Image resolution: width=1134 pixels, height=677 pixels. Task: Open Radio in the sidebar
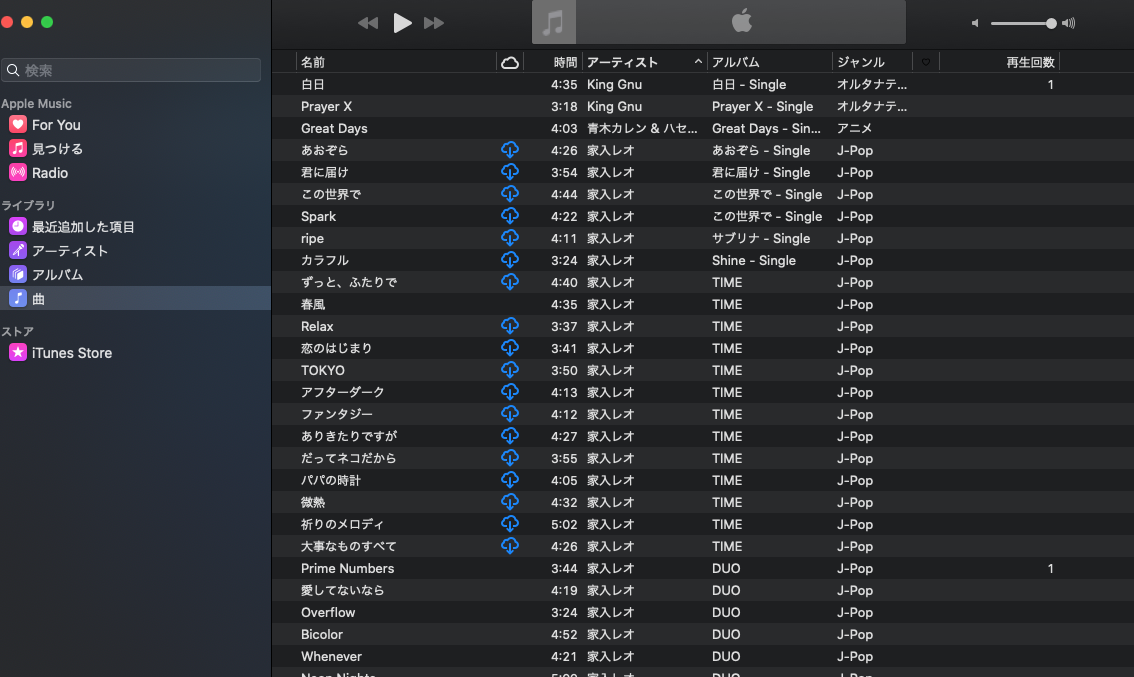[135, 173]
